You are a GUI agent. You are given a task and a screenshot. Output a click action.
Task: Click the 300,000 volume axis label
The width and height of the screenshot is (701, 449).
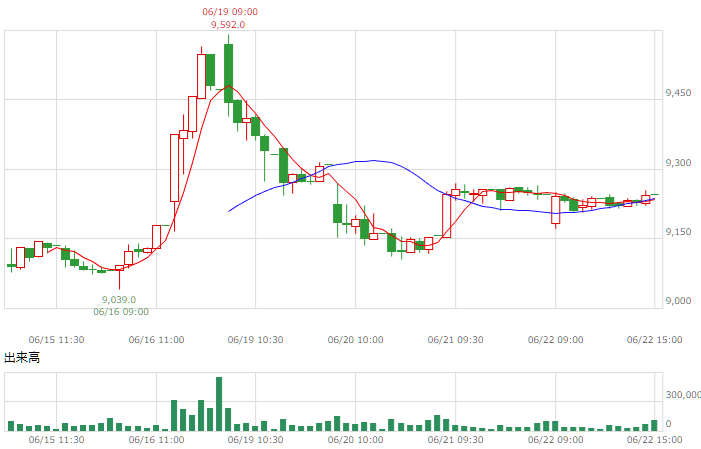tap(683, 394)
